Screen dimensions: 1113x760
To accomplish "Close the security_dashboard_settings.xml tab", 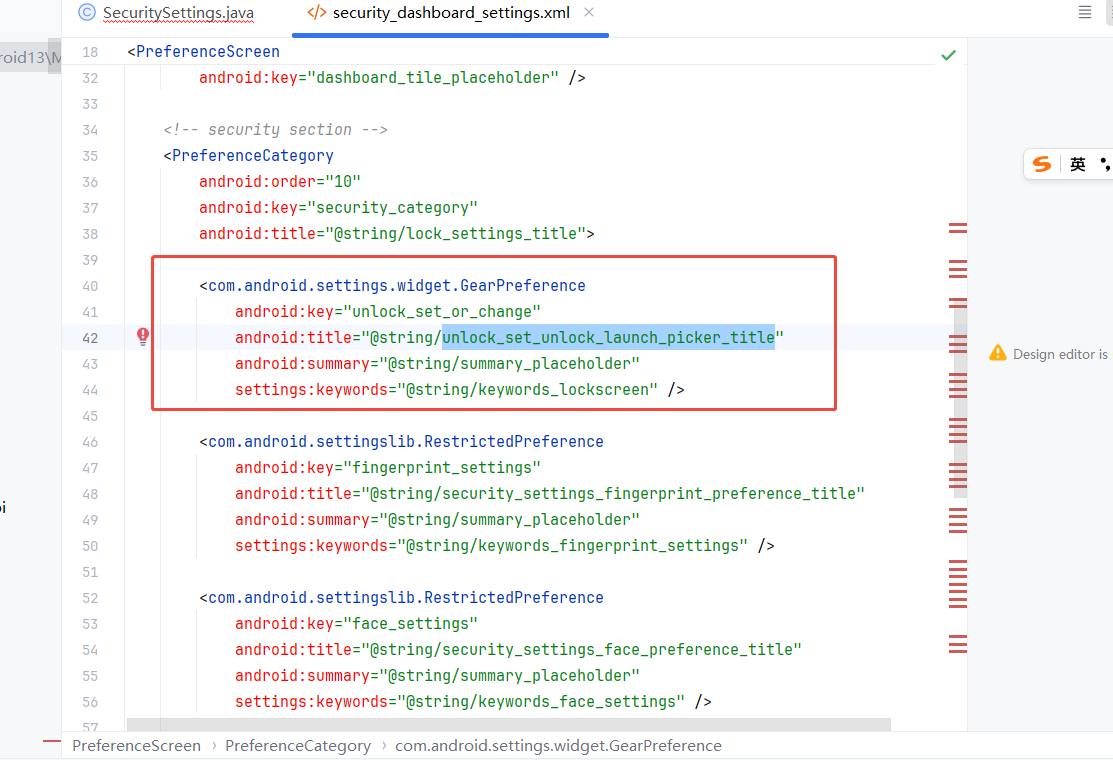I will point(588,12).
